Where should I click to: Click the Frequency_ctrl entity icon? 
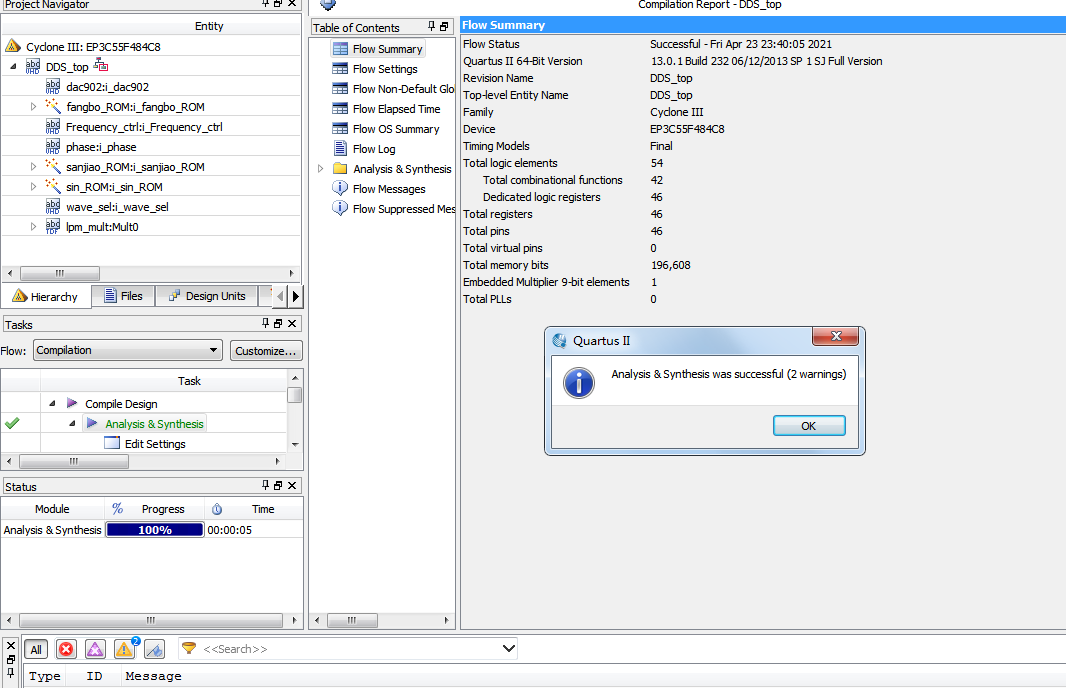tap(53, 126)
